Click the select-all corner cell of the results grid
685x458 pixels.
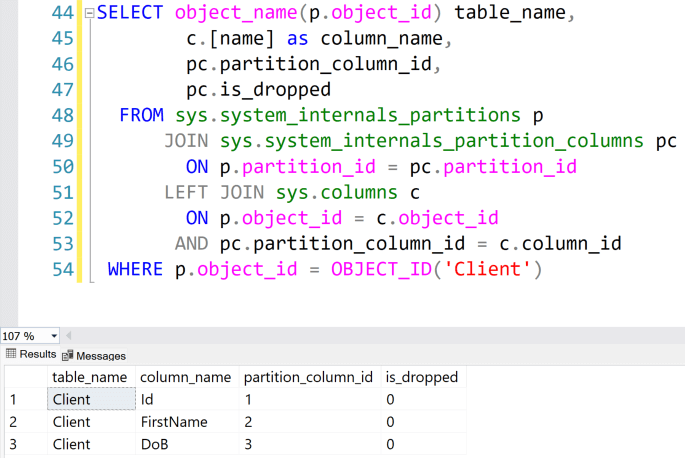[24, 377]
